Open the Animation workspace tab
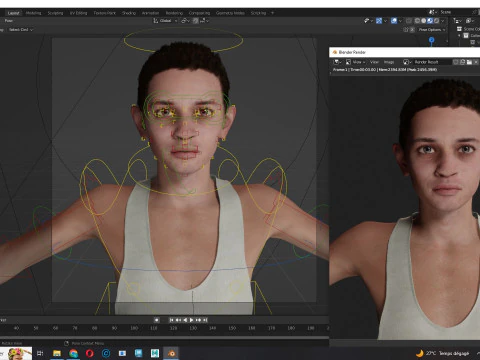The image size is (480, 360). click(x=150, y=13)
